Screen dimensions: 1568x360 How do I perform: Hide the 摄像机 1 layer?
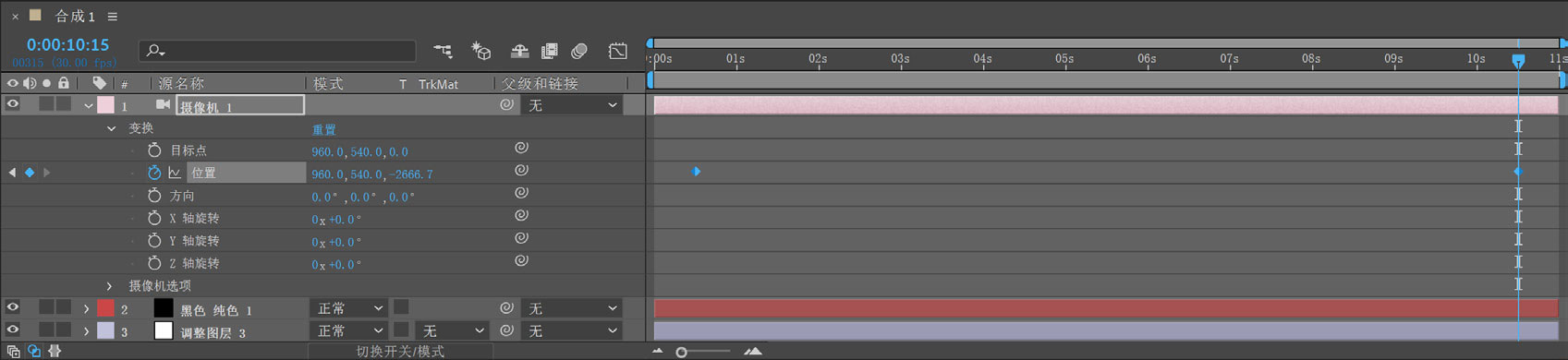click(x=12, y=104)
